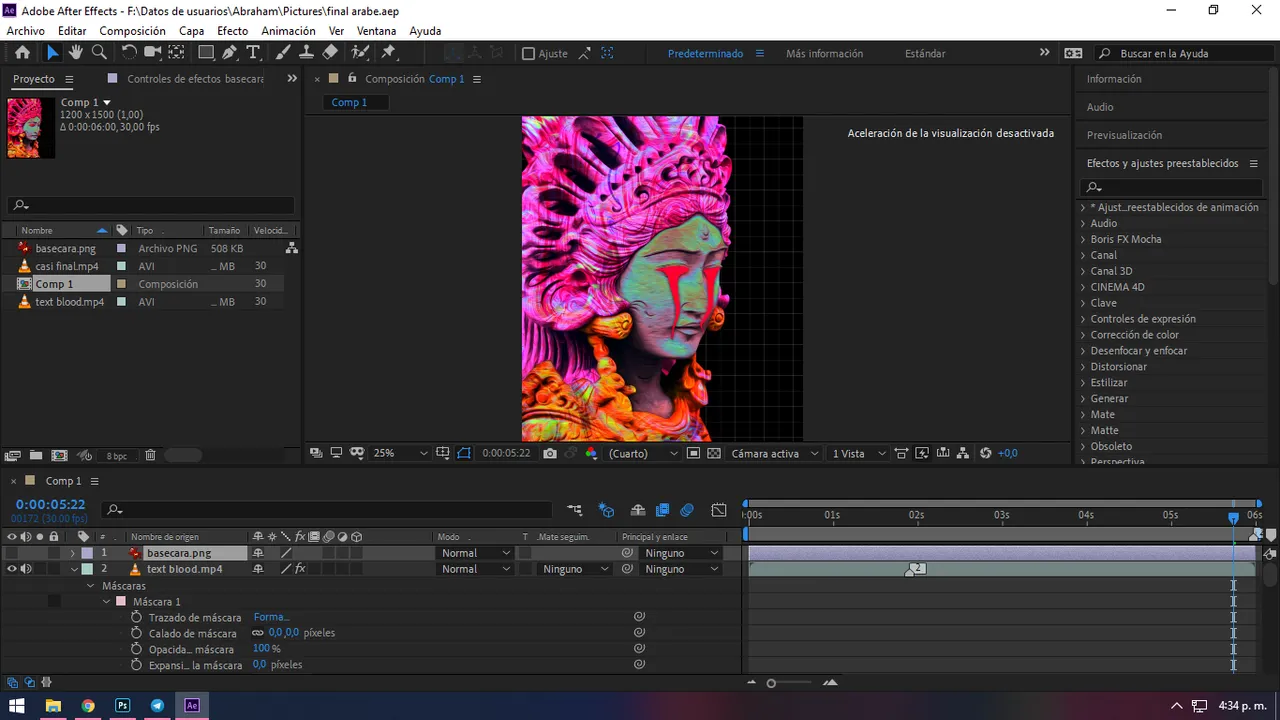Open the 1 Vista layout dropdown
Screen dimensions: 1280x720
tap(859, 453)
